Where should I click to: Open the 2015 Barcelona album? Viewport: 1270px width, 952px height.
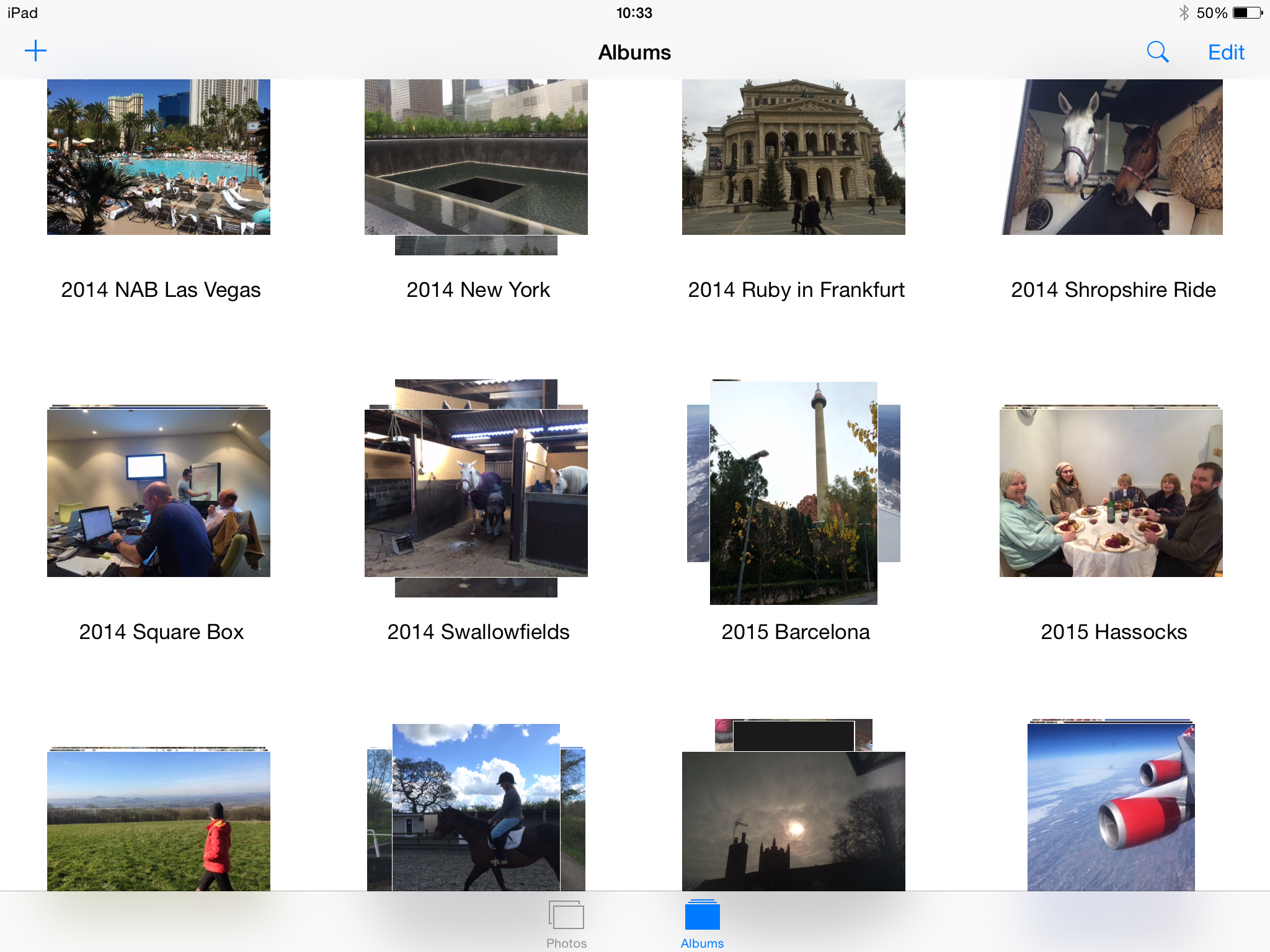[x=794, y=493]
